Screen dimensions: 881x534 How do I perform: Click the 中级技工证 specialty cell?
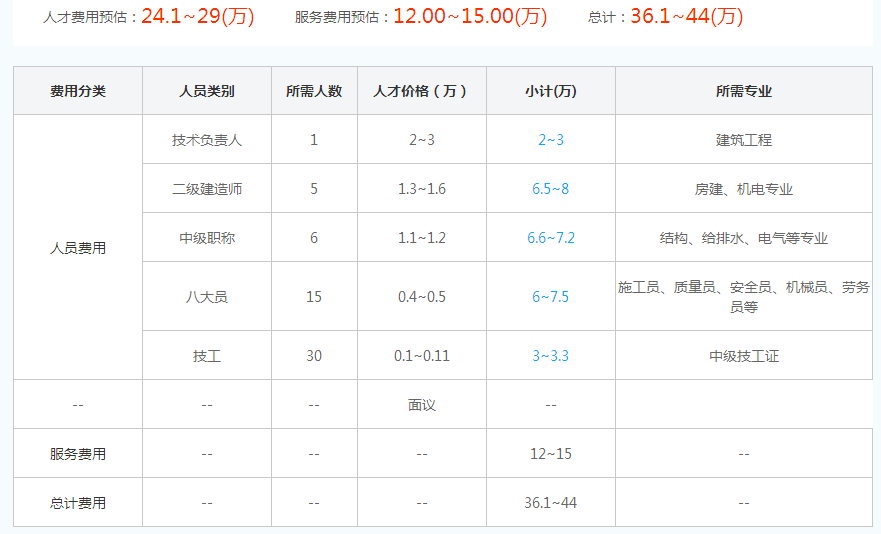pyautogui.click(x=744, y=356)
